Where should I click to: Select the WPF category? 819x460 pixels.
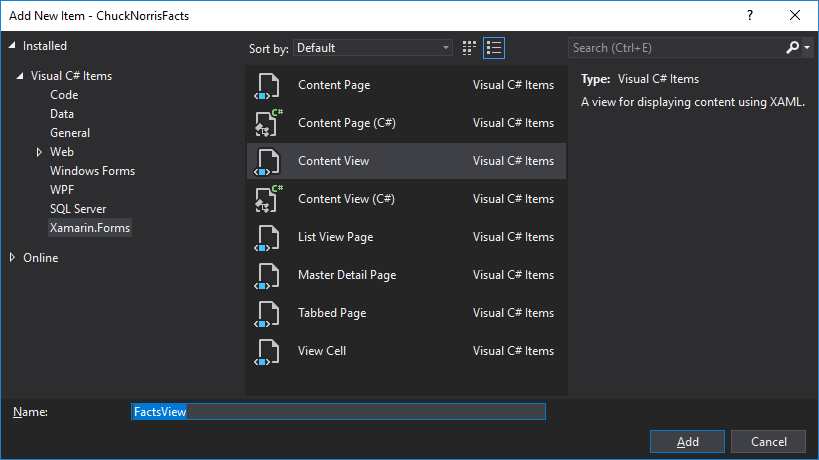[x=62, y=190]
